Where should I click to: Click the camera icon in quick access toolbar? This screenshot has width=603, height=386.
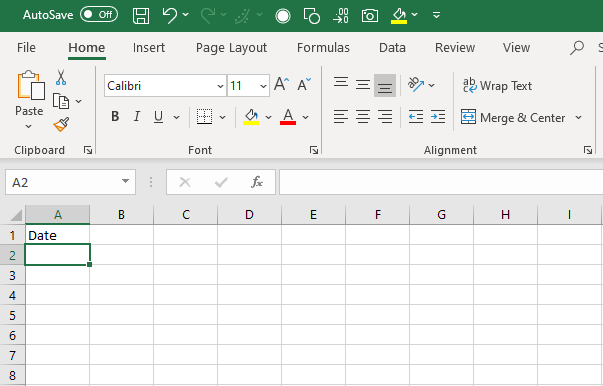370,16
